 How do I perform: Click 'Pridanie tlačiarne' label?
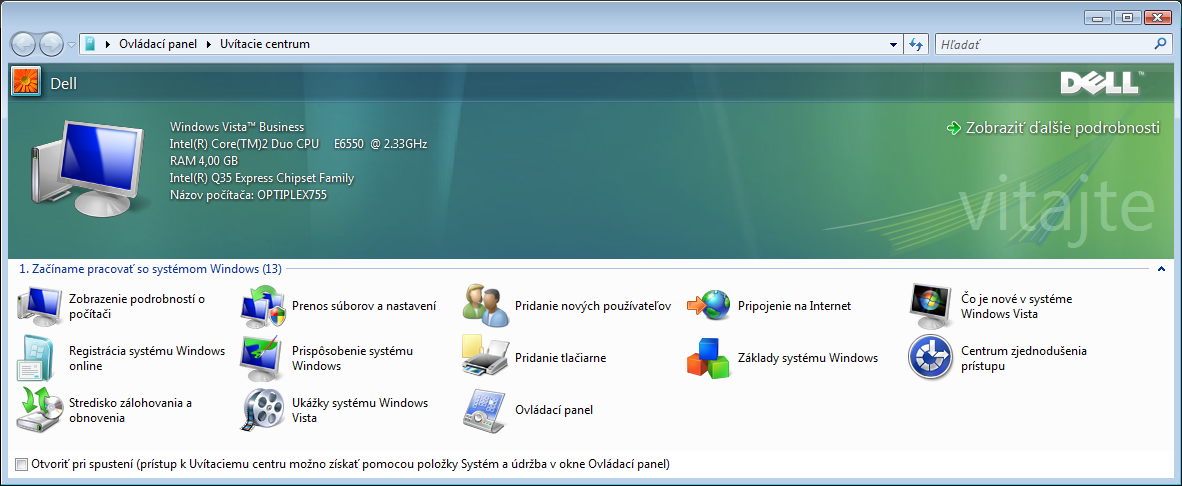click(561, 358)
